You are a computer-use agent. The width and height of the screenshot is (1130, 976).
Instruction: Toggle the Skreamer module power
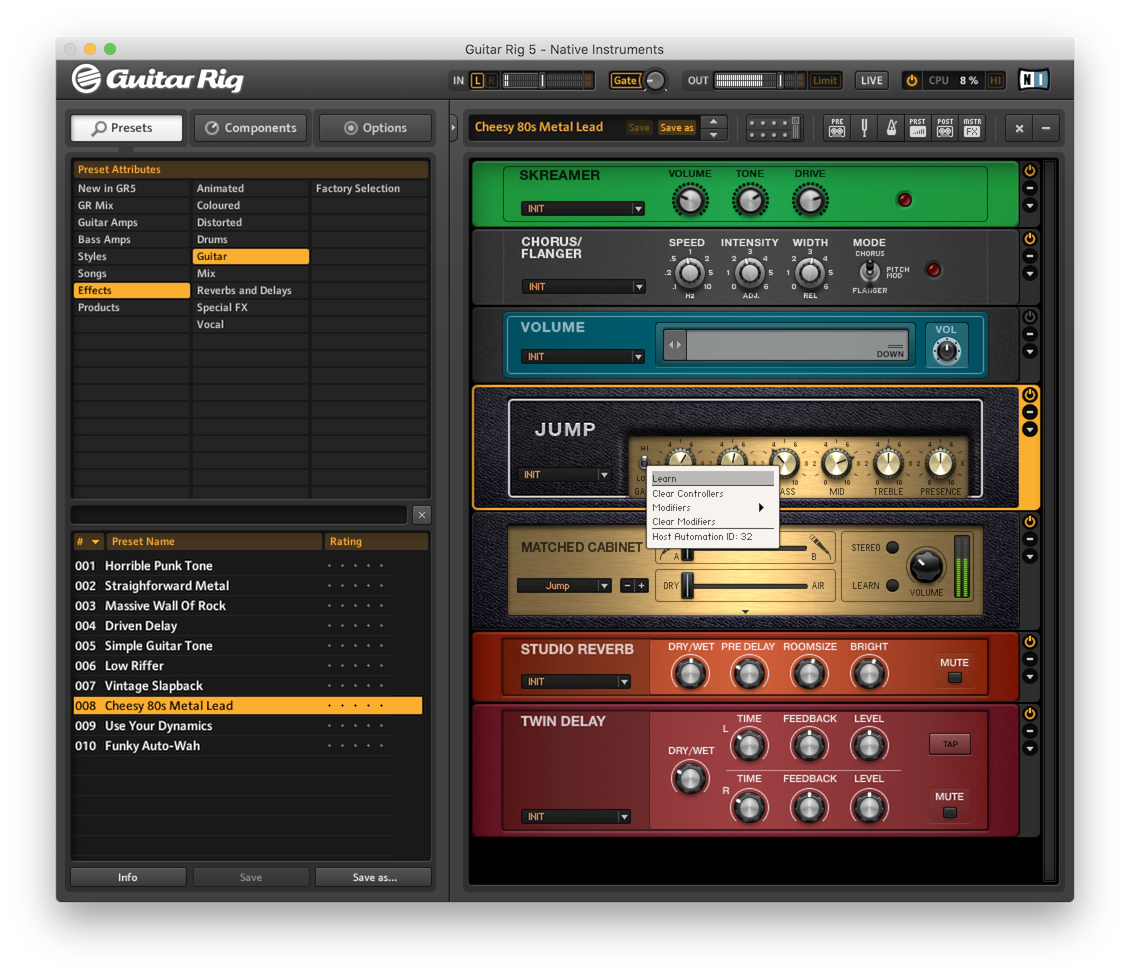(x=1030, y=171)
